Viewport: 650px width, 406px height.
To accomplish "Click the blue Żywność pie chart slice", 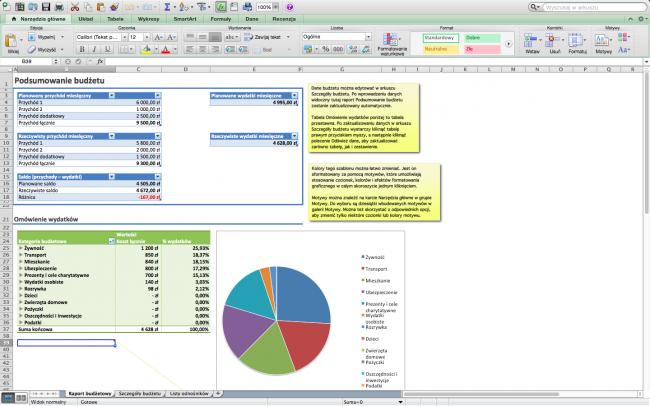I will tap(301, 294).
